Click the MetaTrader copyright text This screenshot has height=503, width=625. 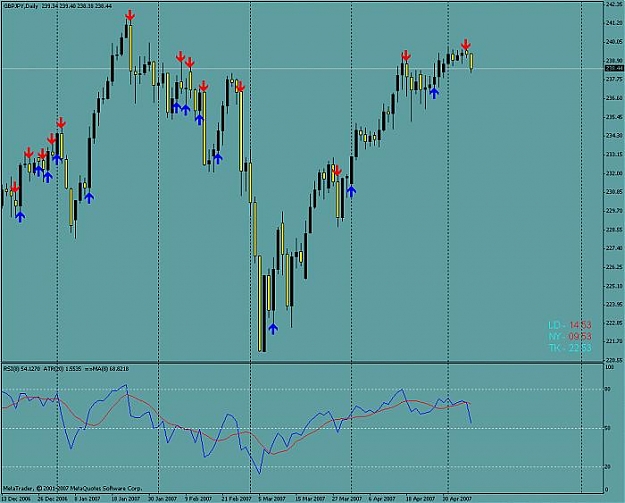(x=73, y=488)
